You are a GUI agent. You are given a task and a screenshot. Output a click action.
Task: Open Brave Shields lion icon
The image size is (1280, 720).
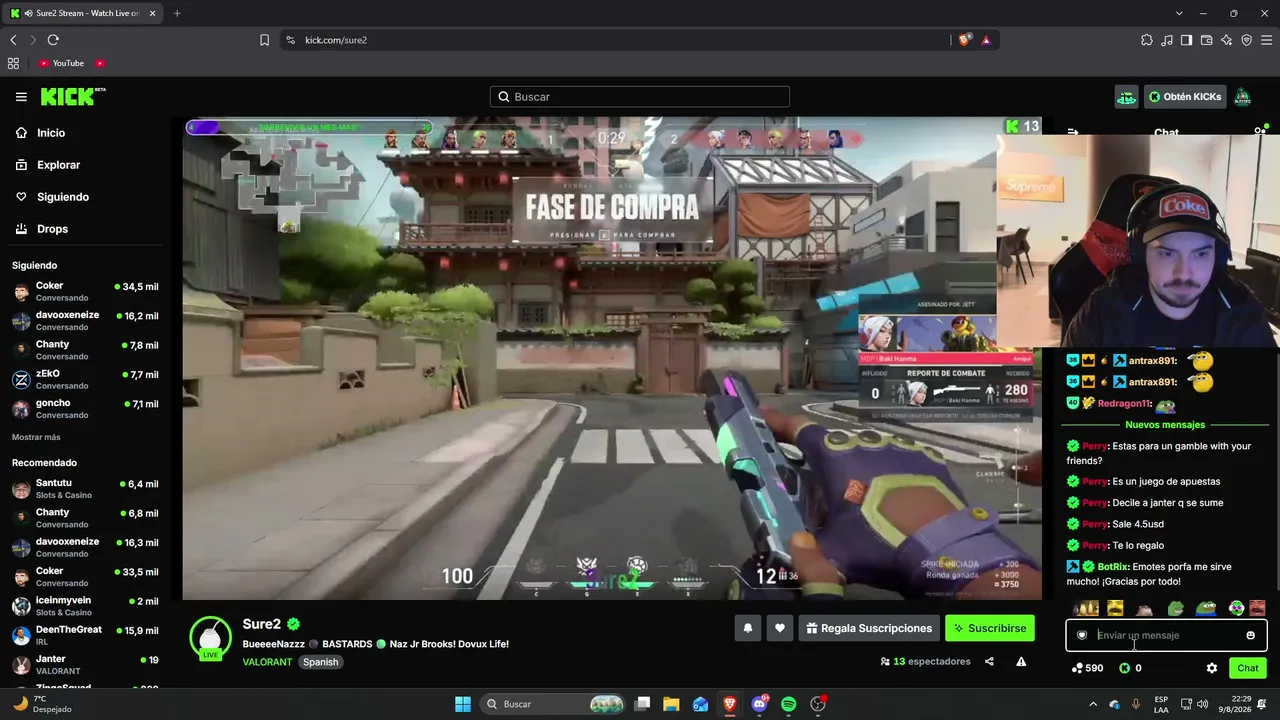[x=965, y=40]
